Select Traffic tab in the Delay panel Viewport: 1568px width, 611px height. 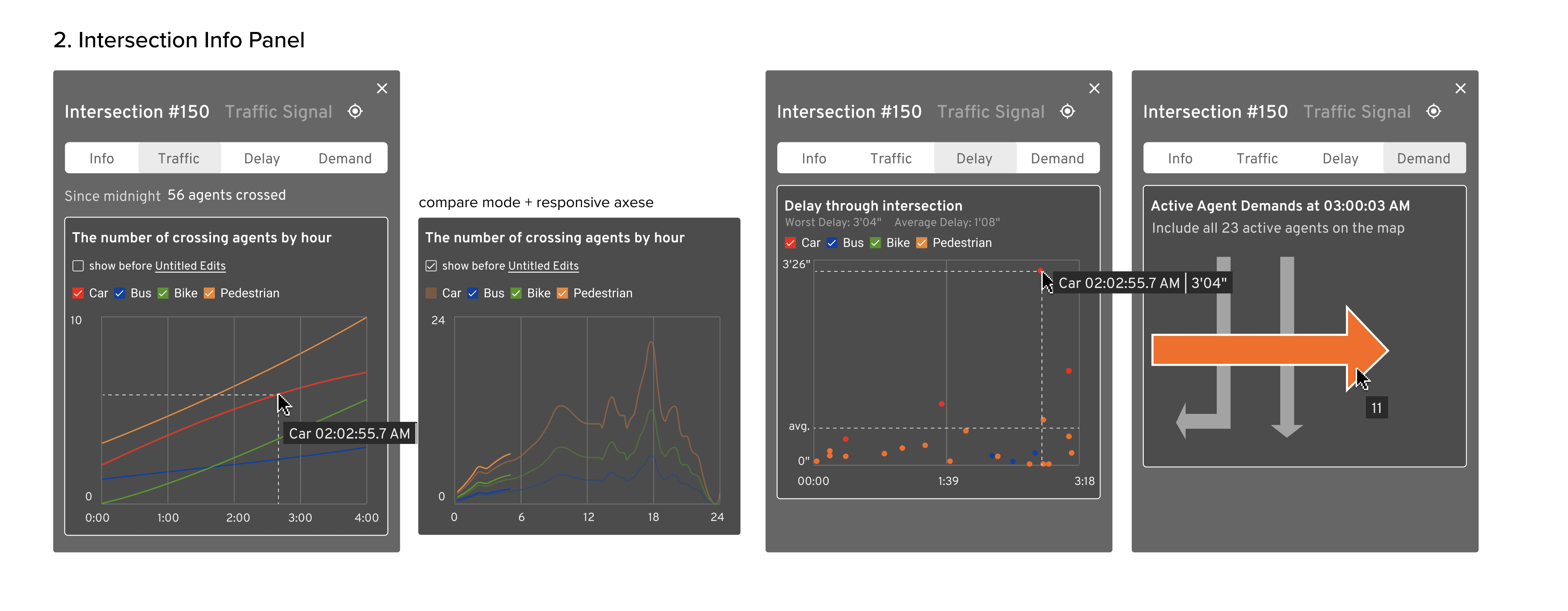click(891, 158)
